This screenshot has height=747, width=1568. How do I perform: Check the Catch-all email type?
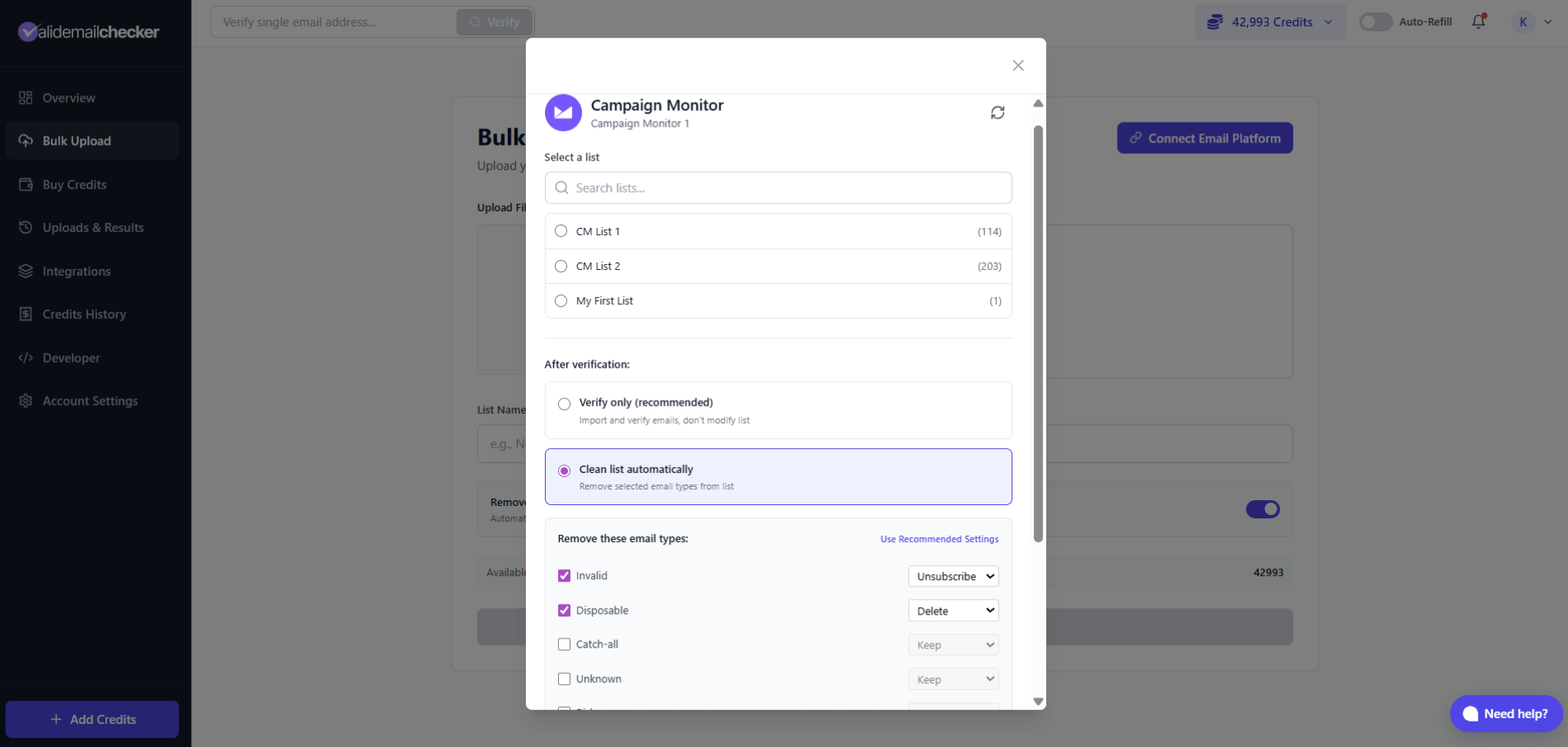(x=564, y=644)
